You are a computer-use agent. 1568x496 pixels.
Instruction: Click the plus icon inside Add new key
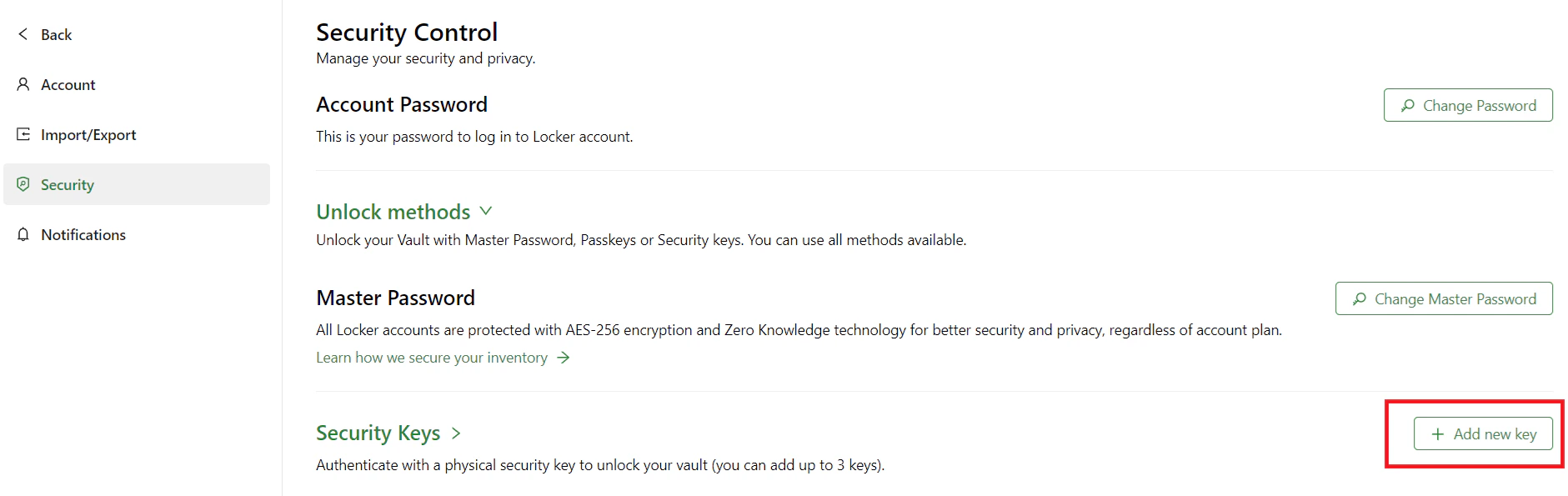click(1436, 433)
